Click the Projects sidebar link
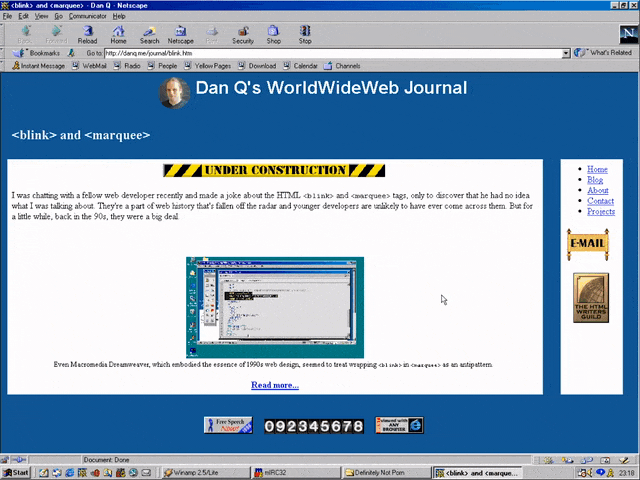Screen dimensions: 640x480 tap(601, 212)
